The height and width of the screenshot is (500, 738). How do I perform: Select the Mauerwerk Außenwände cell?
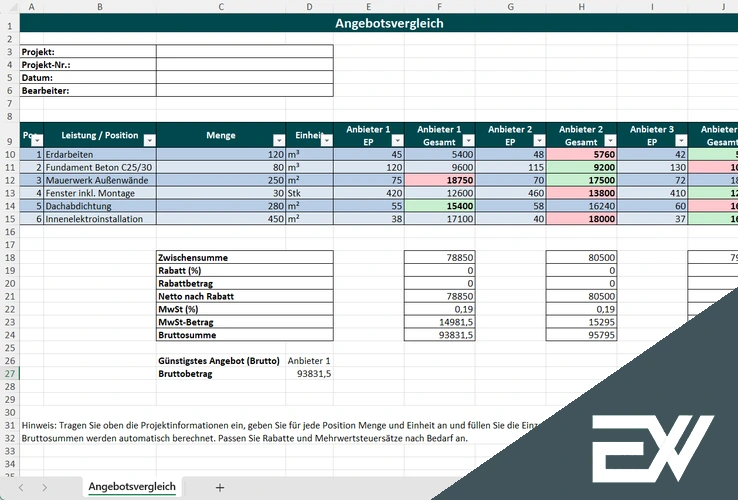pyautogui.click(x=100, y=180)
